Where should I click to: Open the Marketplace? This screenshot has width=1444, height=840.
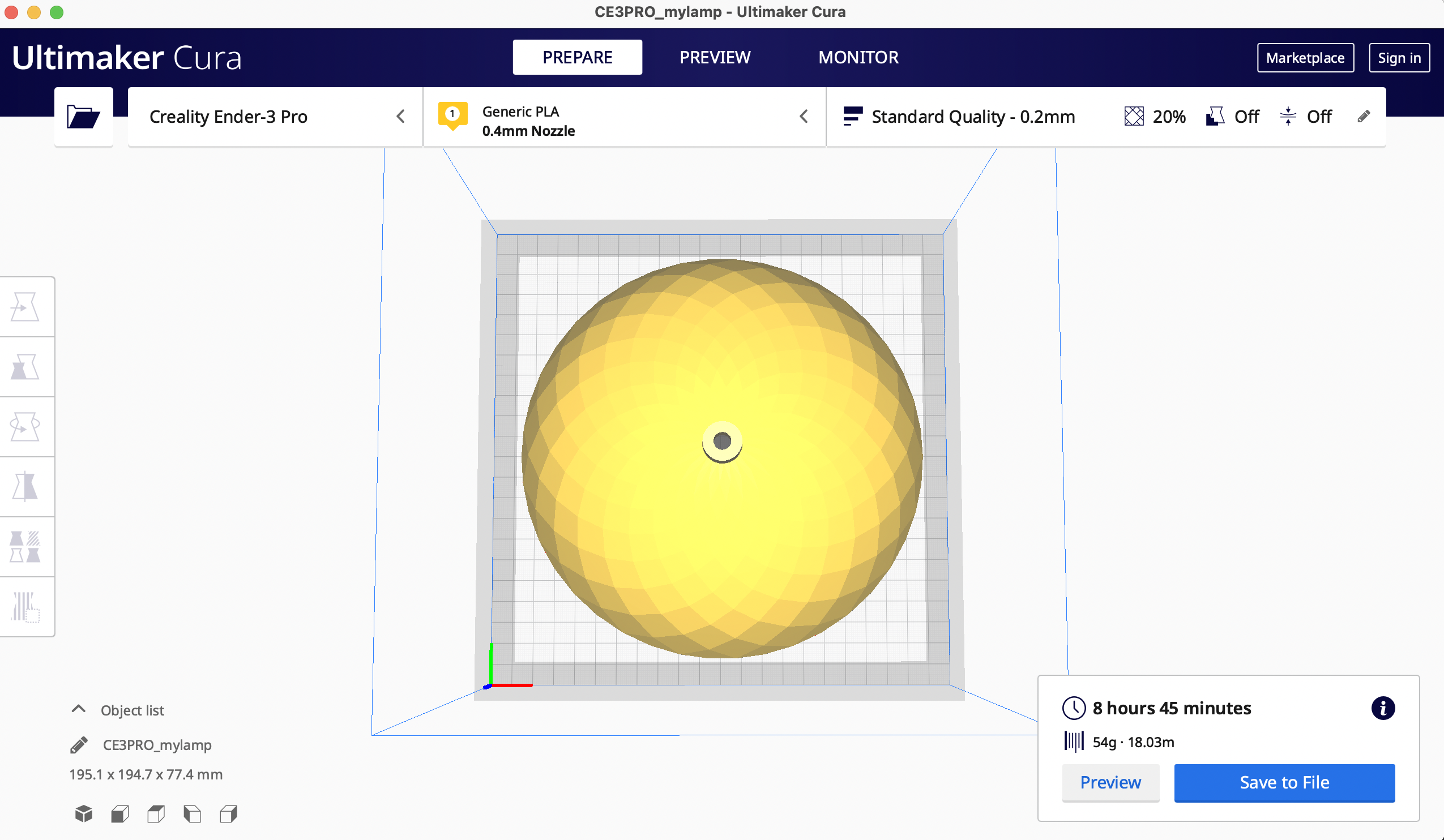(1305, 58)
